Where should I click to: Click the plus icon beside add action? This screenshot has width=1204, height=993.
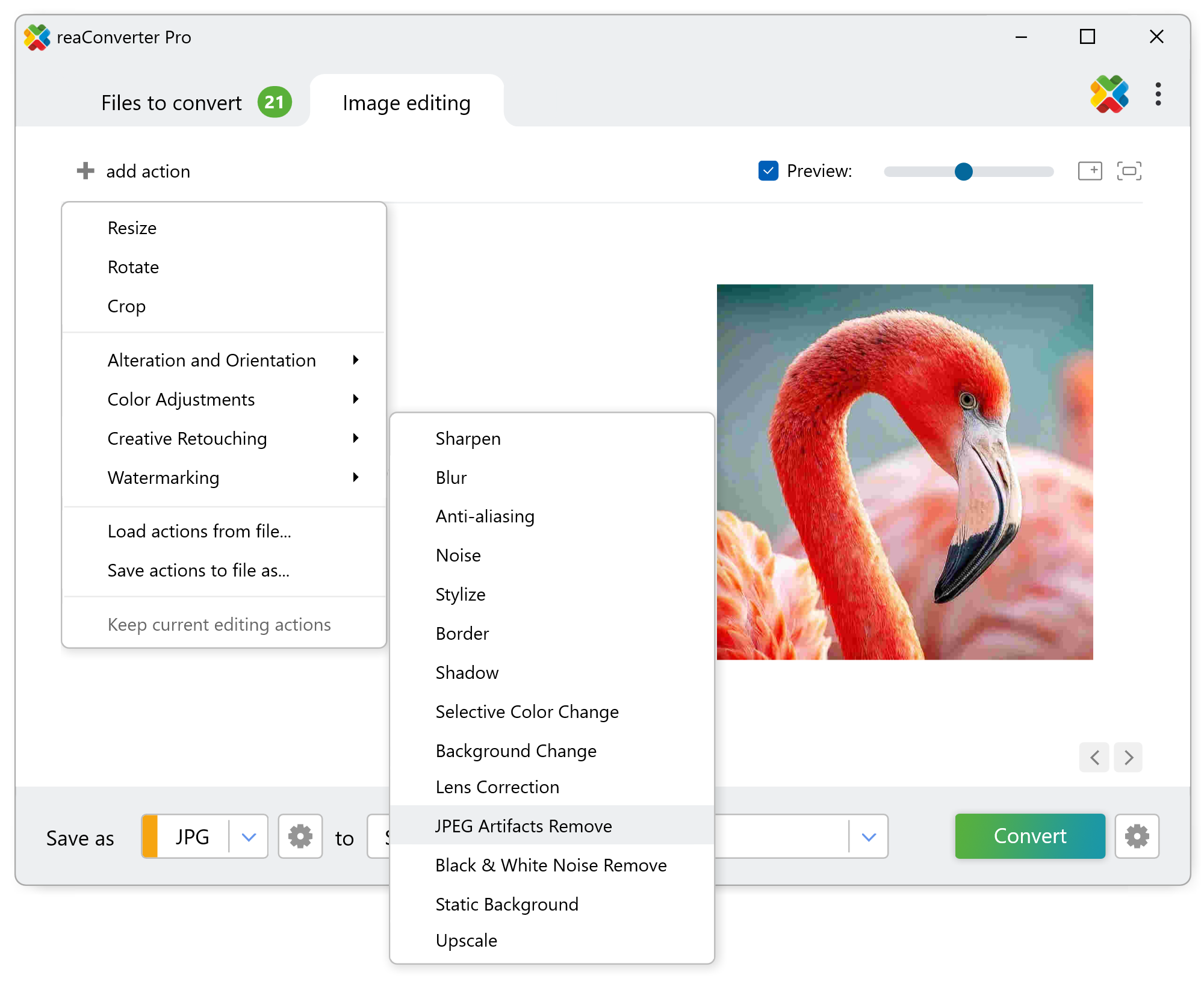tap(85, 171)
